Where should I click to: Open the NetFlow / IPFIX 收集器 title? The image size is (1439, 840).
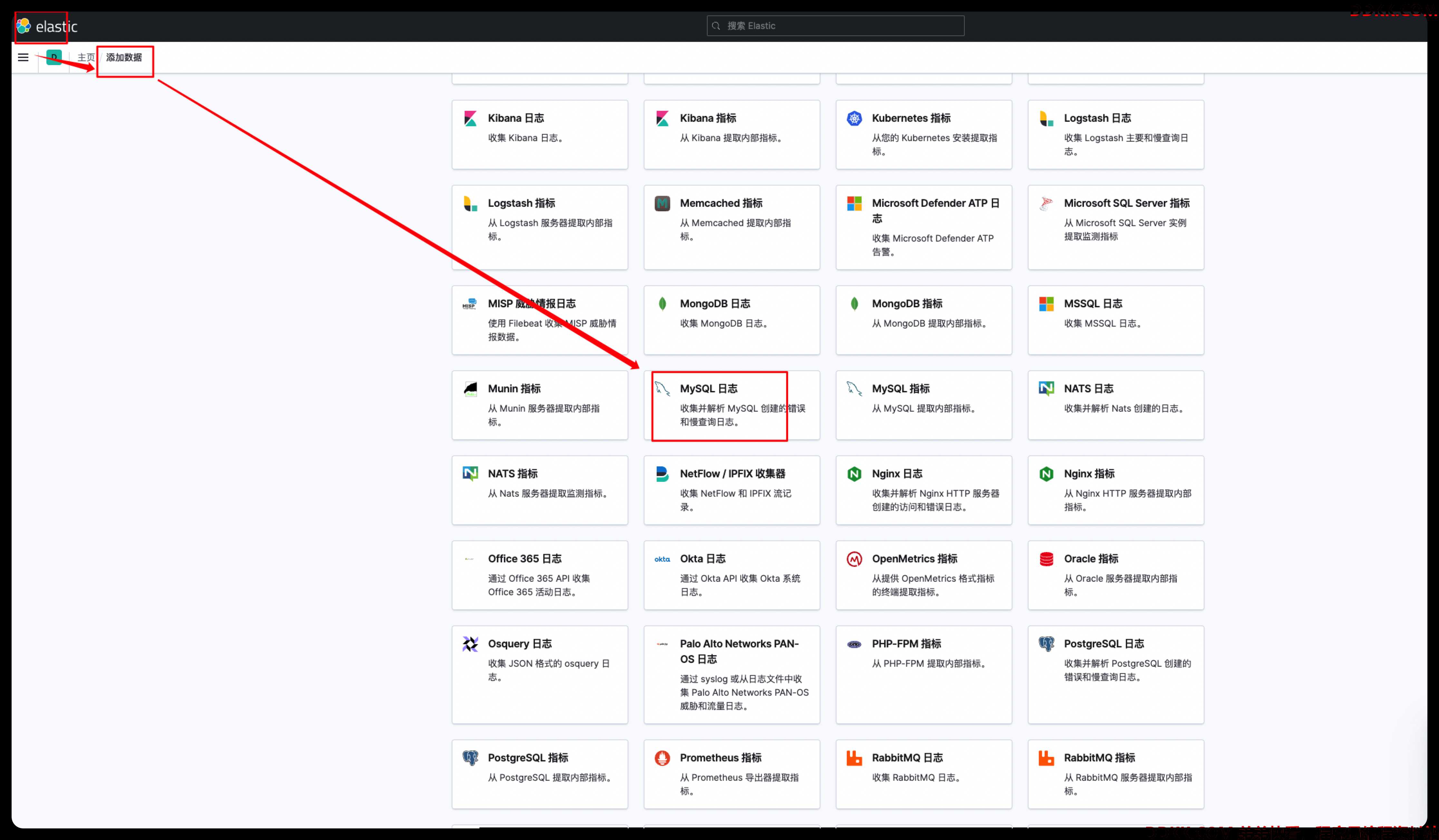click(733, 474)
